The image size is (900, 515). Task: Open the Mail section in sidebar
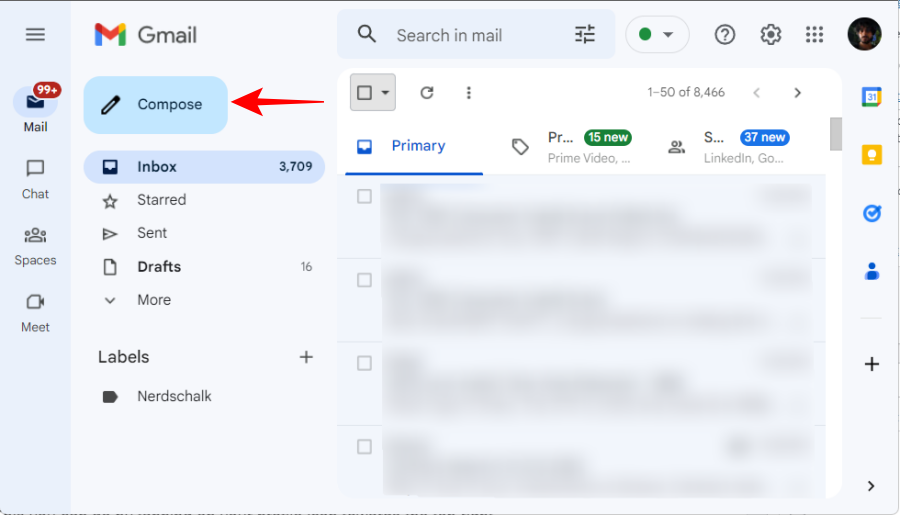(x=35, y=108)
